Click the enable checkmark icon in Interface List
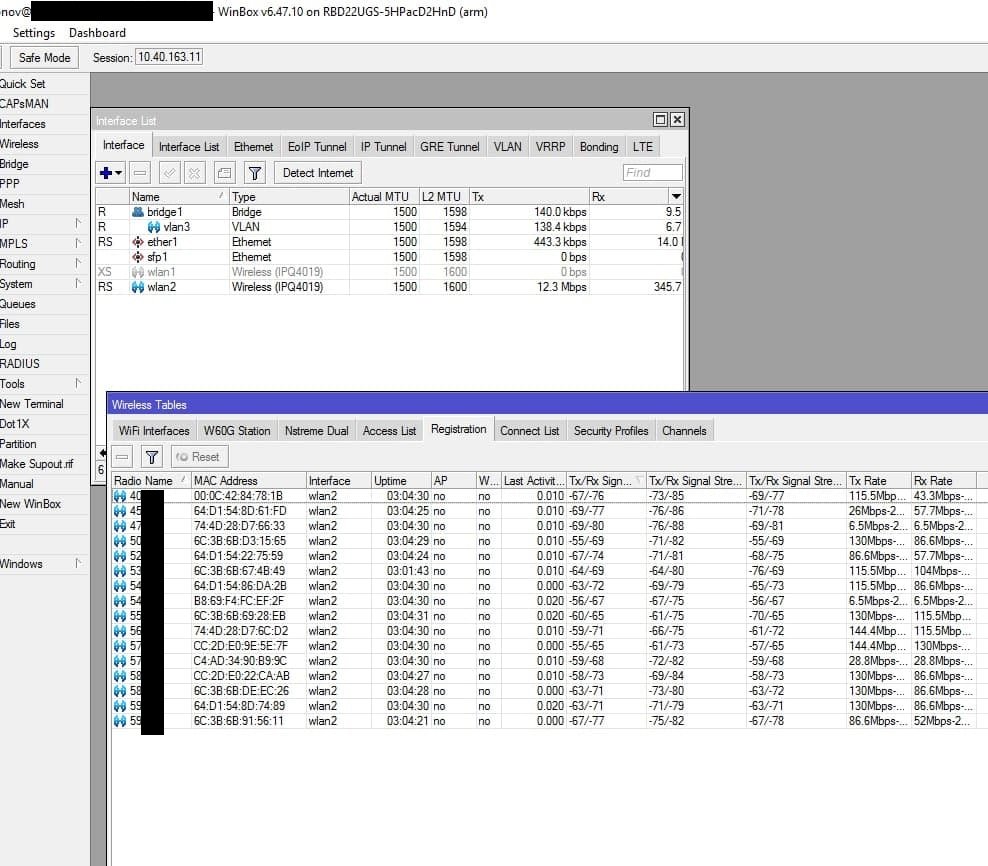This screenshot has width=988, height=866. pyautogui.click(x=170, y=173)
